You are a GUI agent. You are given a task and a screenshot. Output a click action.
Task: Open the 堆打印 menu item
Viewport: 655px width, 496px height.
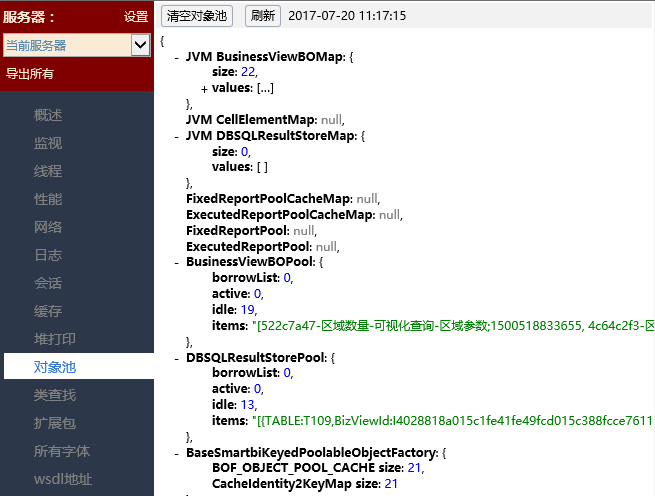(55, 339)
